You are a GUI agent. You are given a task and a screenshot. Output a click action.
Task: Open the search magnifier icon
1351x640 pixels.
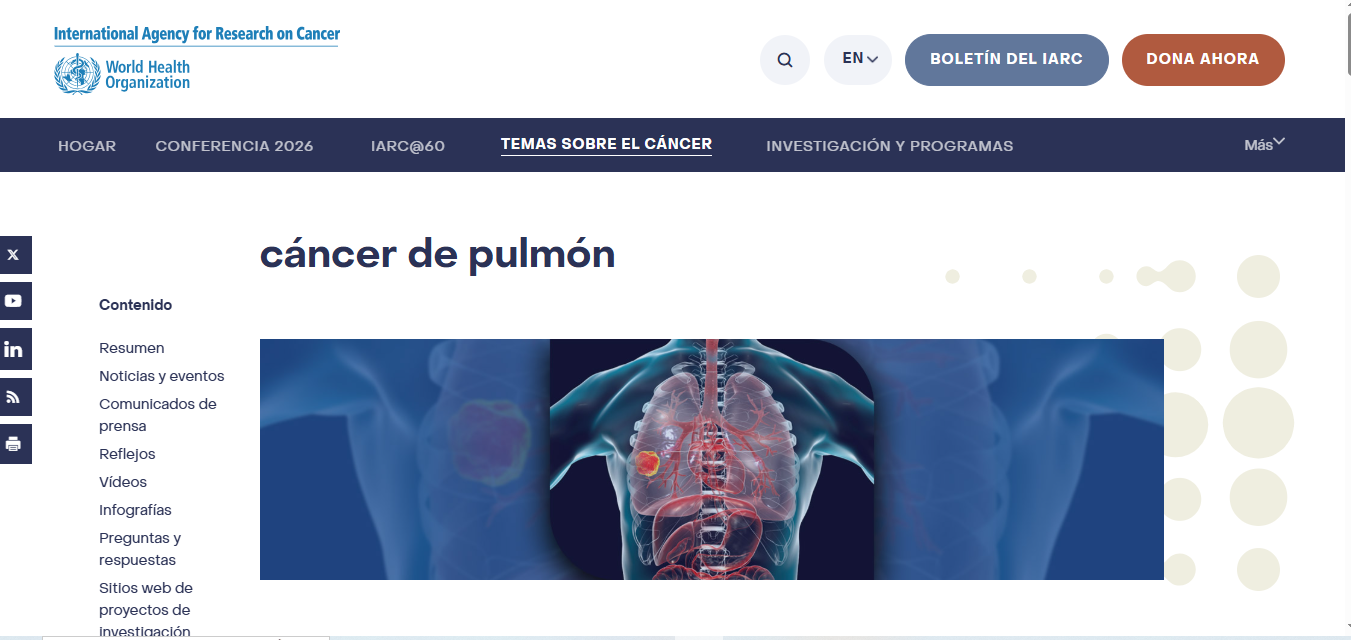click(785, 60)
